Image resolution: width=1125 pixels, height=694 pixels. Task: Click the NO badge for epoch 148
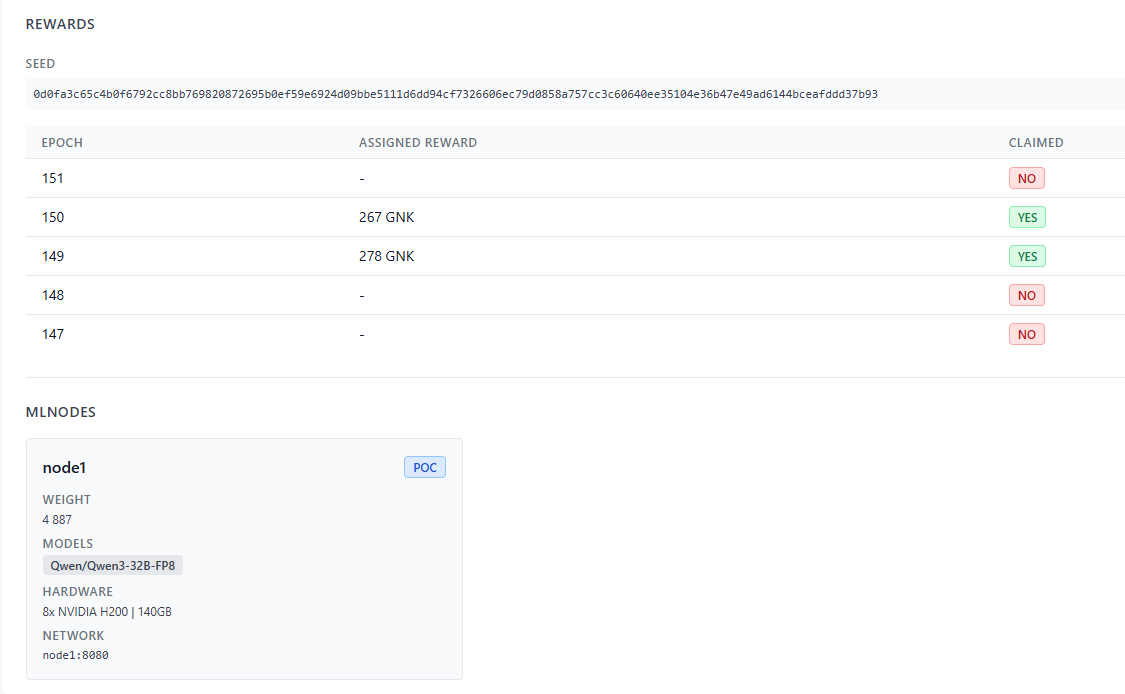[1026, 295]
